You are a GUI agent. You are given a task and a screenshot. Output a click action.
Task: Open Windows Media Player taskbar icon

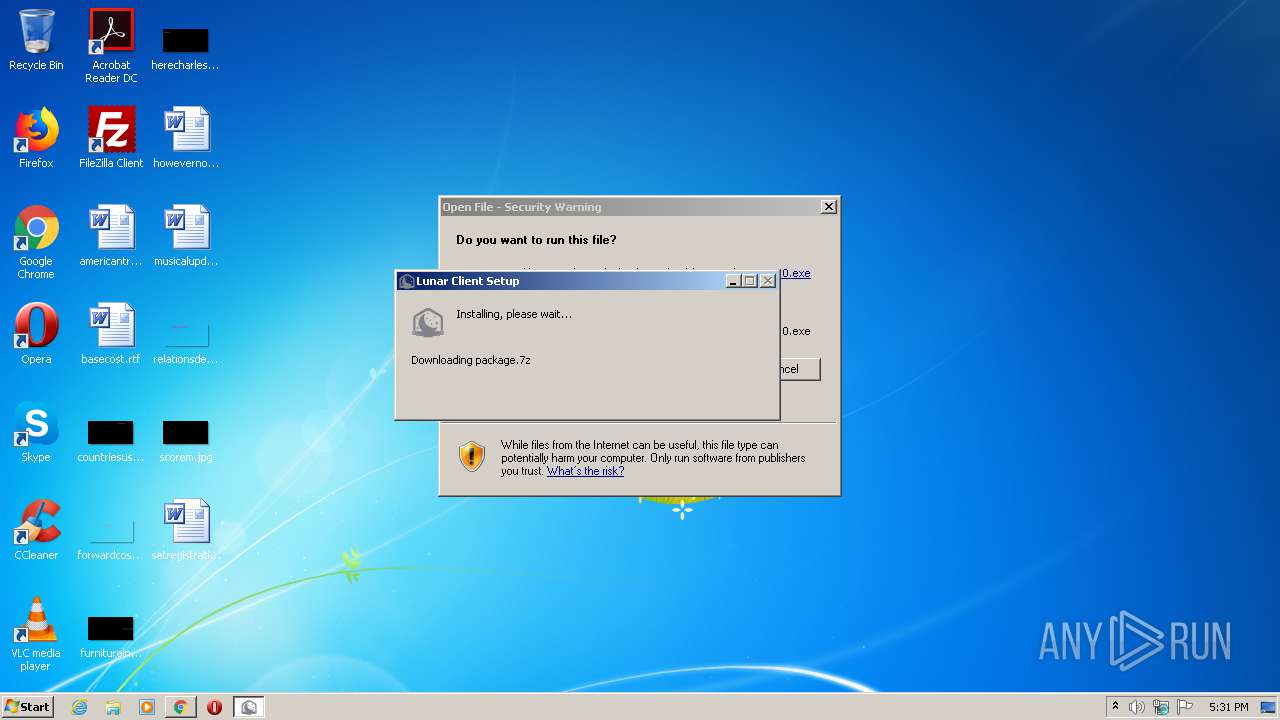pos(147,707)
